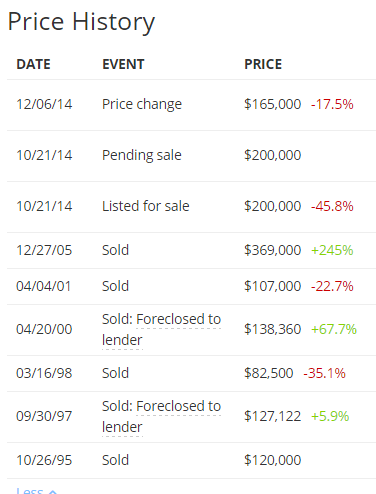Click the 04/04/01 date cell

click(x=44, y=286)
